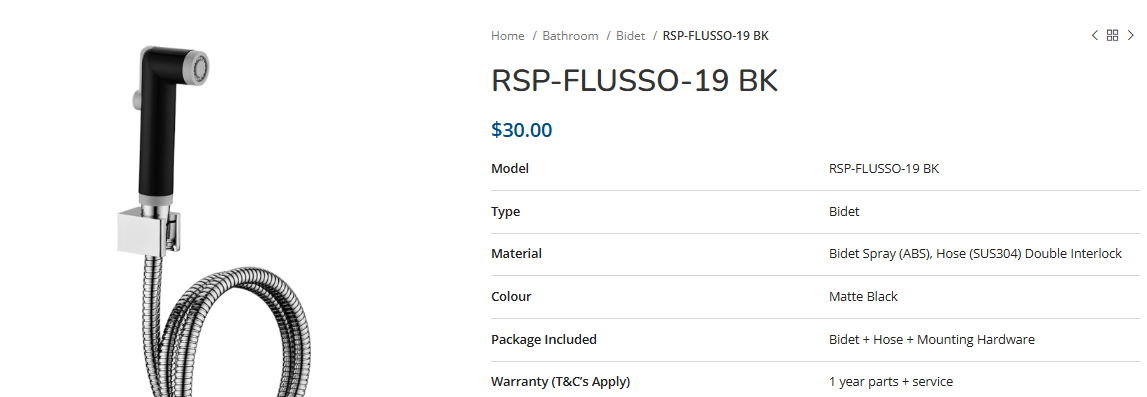The height and width of the screenshot is (397, 1147).
Task: Open the bidet sprayer product image
Action: pyautogui.click(x=212, y=219)
